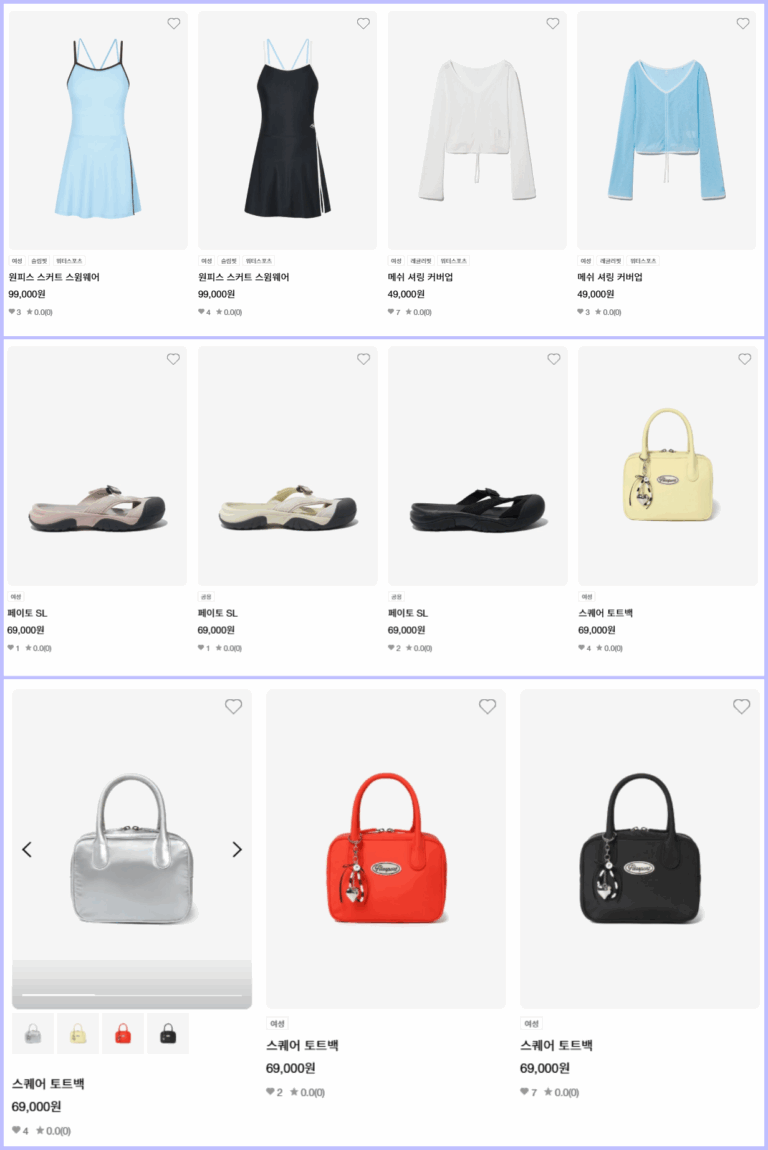Favorite the light blue swim dress
This screenshot has width=768, height=1150.
click(174, 23)
